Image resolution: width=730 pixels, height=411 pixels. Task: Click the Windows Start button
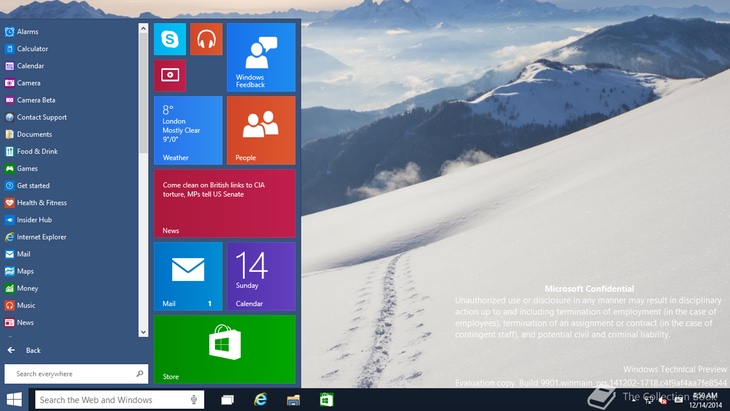14,399
